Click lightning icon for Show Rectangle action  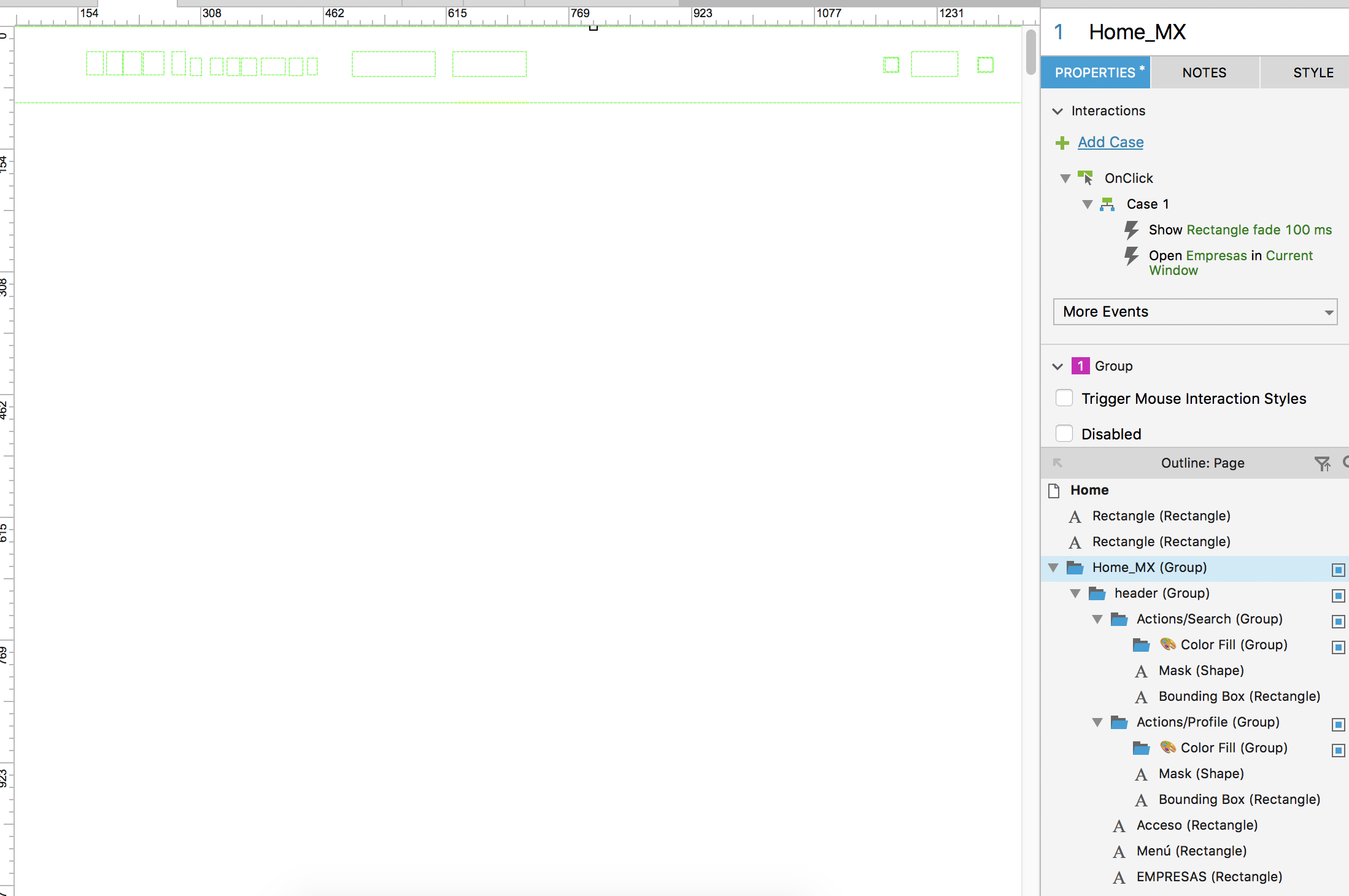pos(1131,230)
